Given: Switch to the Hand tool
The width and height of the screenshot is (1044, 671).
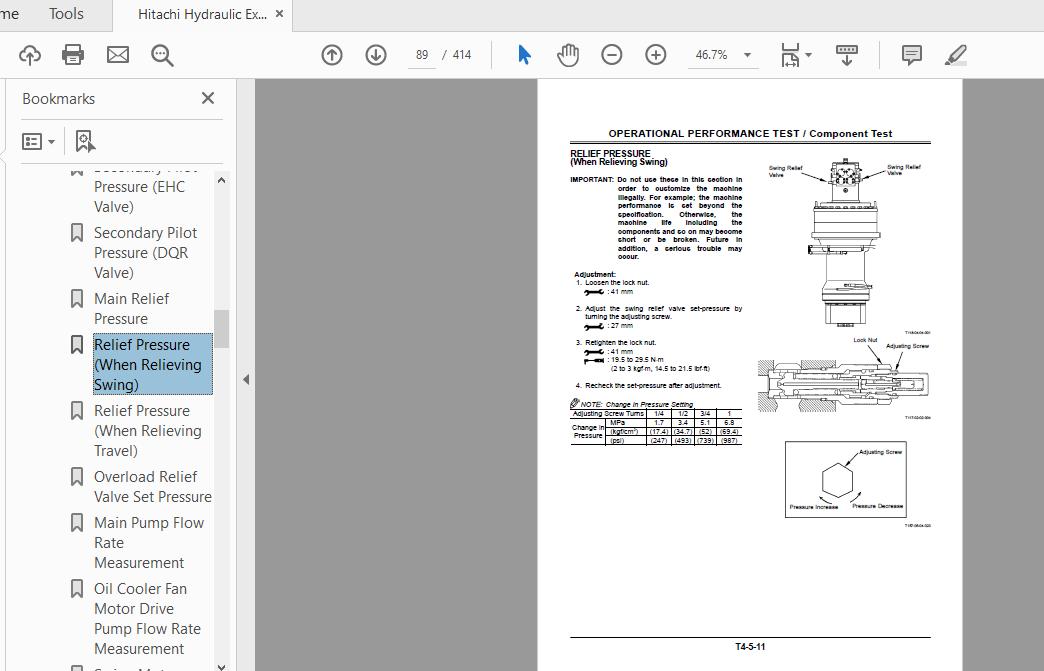Looking at the screenshot, I should click(568, 55).
